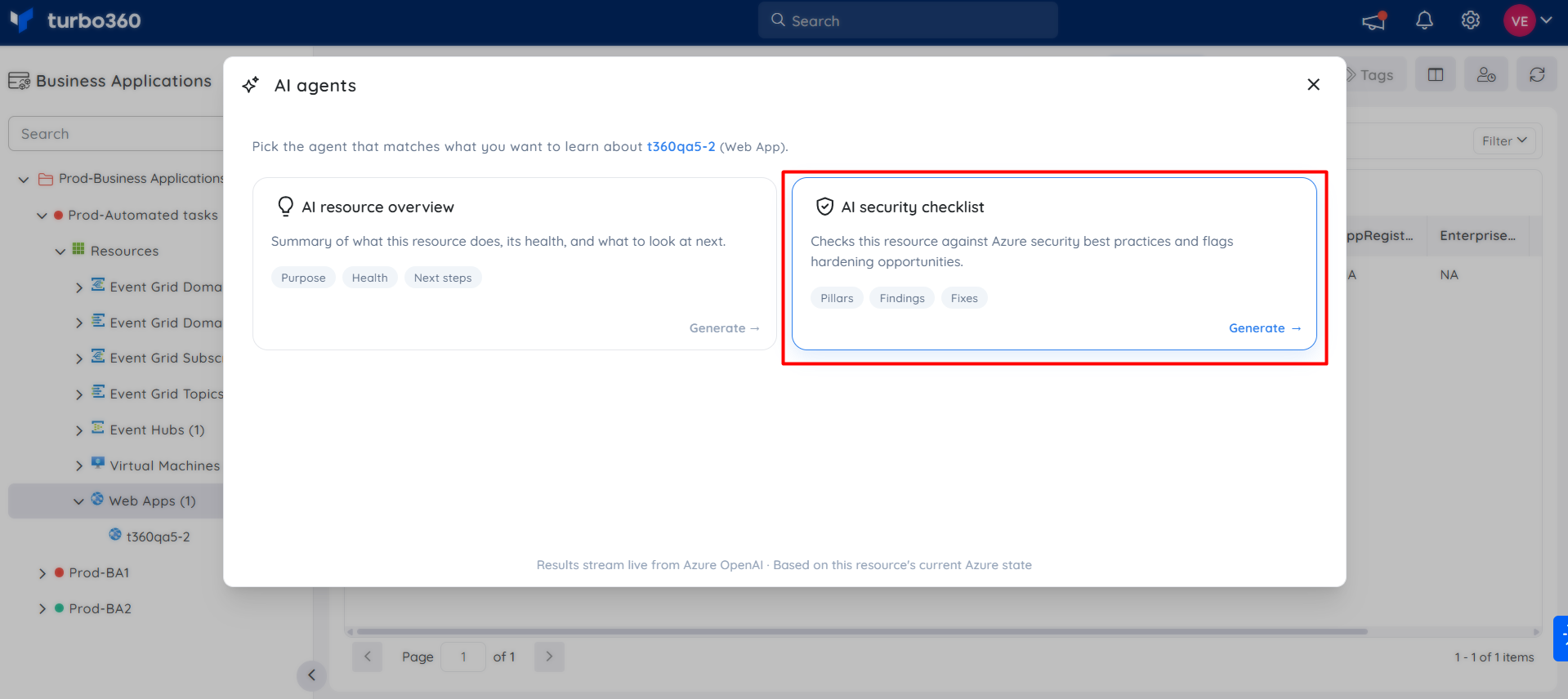
Task: Collapse the Prod-Business Applications folder
Action: click(x=24, y=179)
